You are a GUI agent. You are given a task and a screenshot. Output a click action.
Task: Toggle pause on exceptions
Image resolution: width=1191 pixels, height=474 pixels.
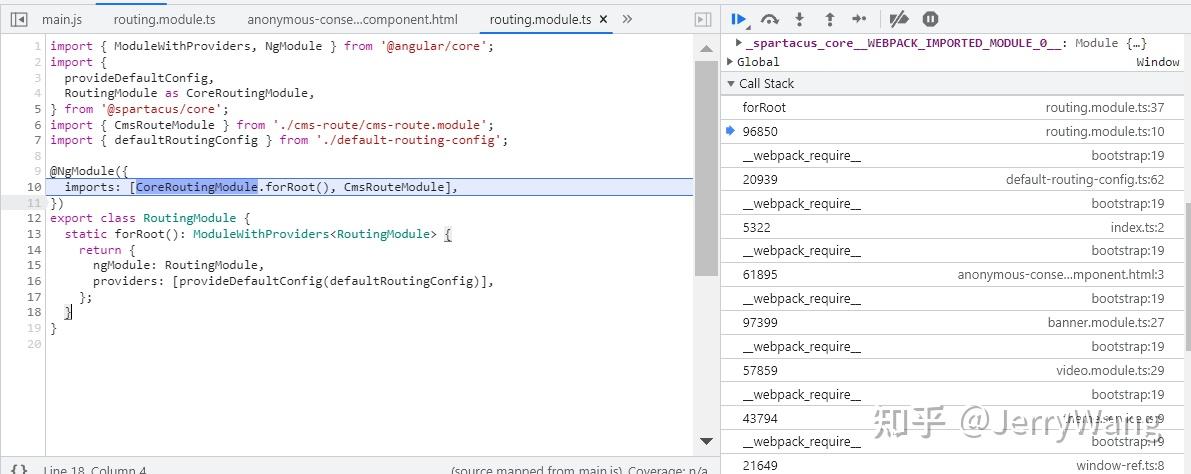tap(930, 20)
